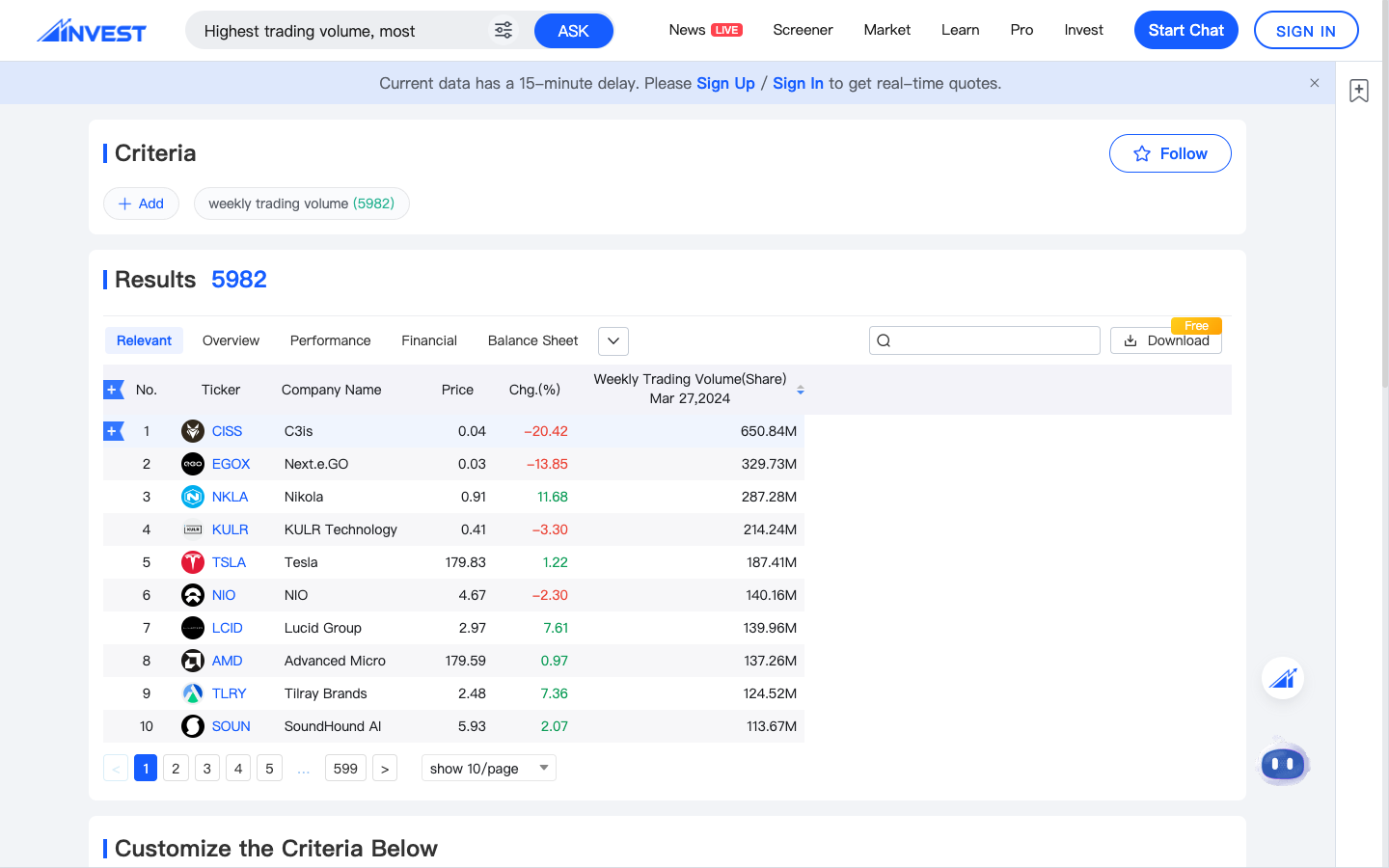Click the bookmark icon on the right edge

(1359, 90)
